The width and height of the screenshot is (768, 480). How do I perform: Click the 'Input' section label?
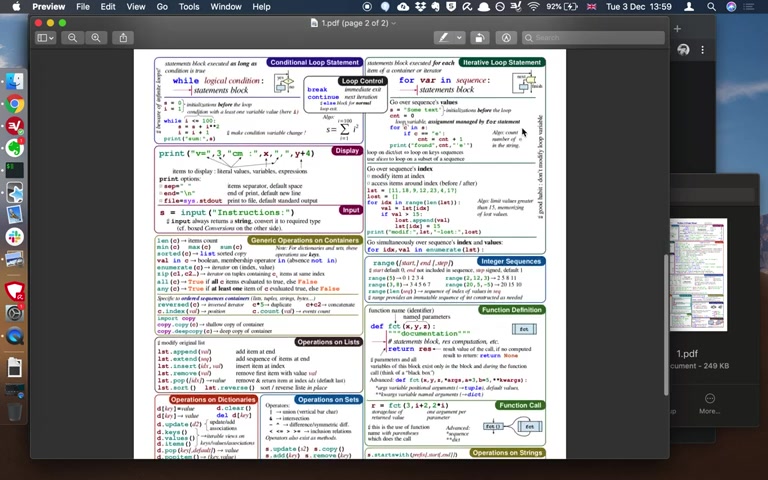coord(351,210)
